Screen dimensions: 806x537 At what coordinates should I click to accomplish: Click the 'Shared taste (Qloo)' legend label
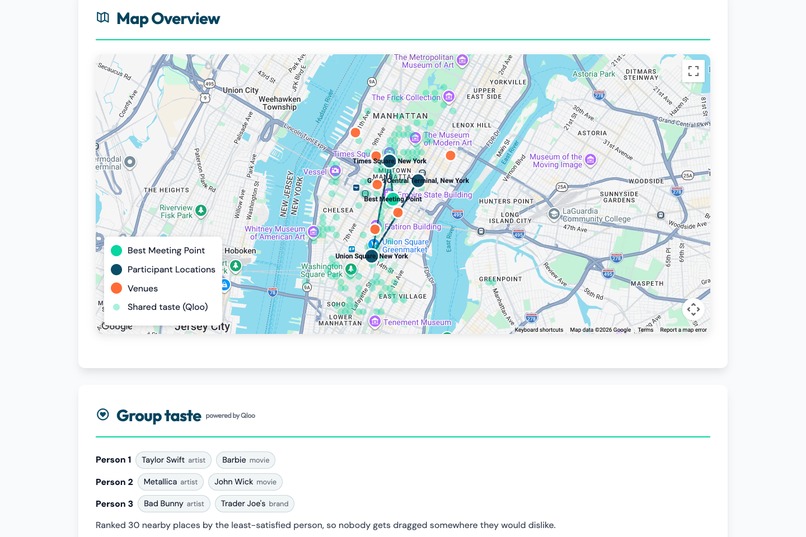[x=168, y=307]
